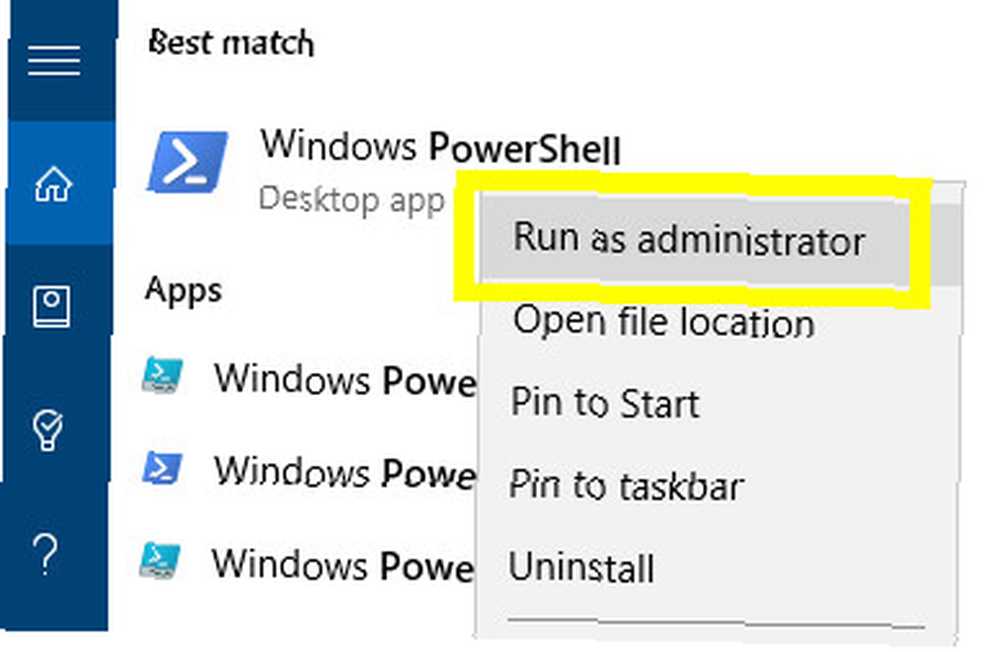The height and width of the screenshot is (652, 1000).
Task: Click the Desktop app subtitle text
Action: click(x=351, y=200)
